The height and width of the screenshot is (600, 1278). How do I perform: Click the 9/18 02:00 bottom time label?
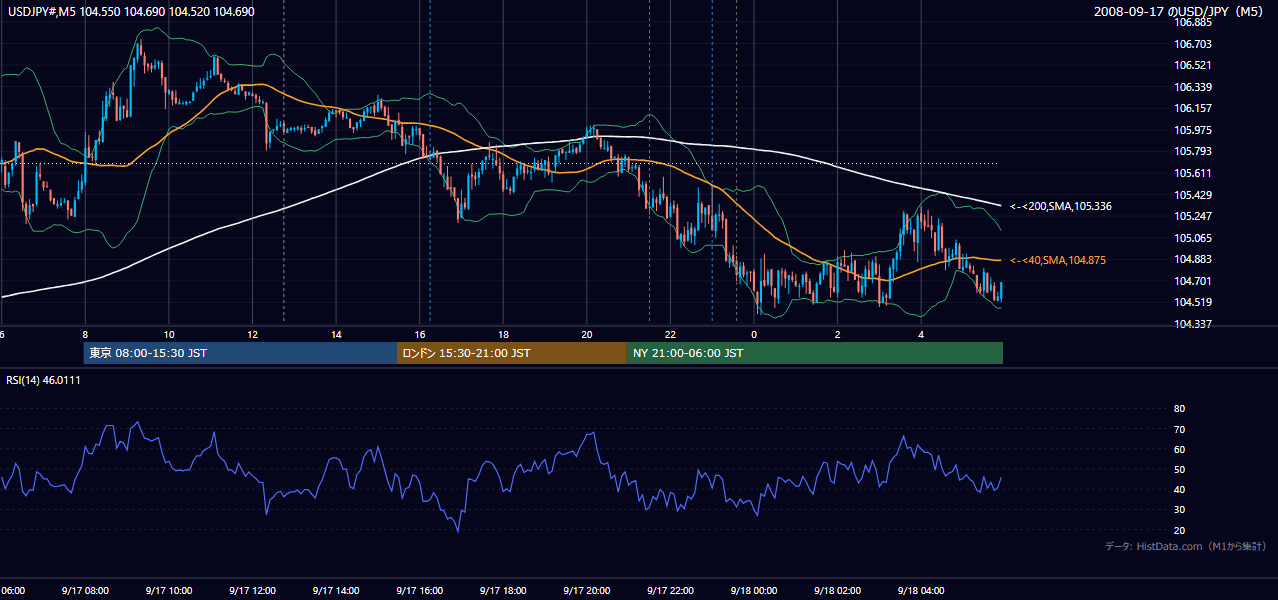click(x=838, y=591)
